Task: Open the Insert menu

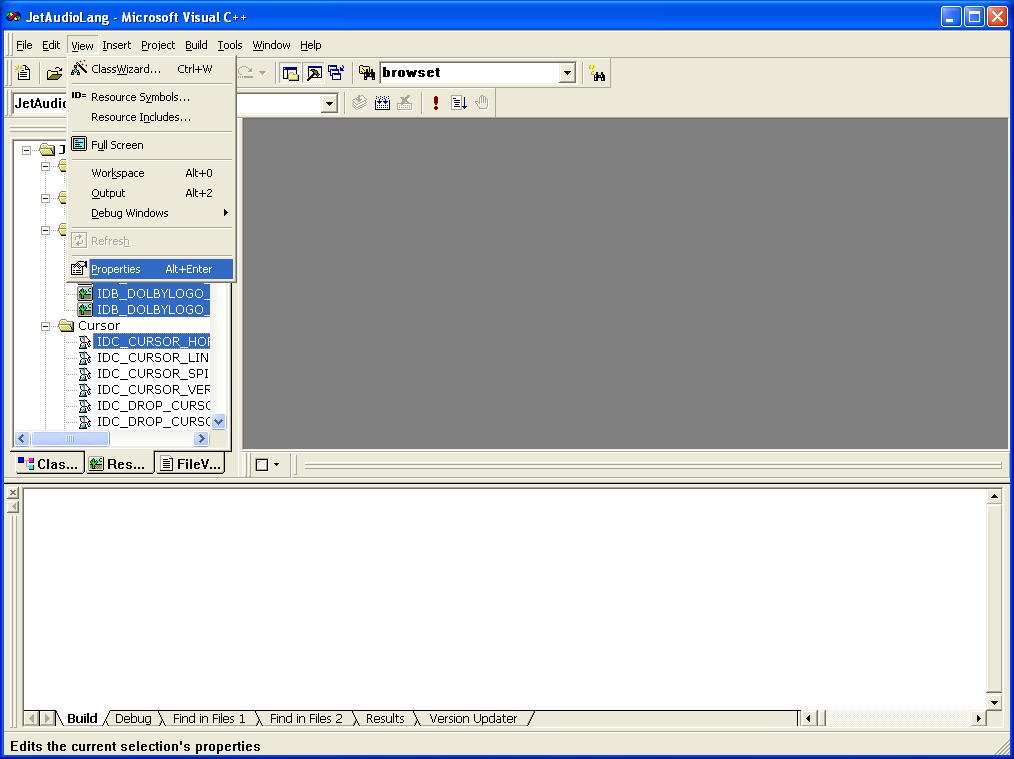Action: click(x=116, y=45)
